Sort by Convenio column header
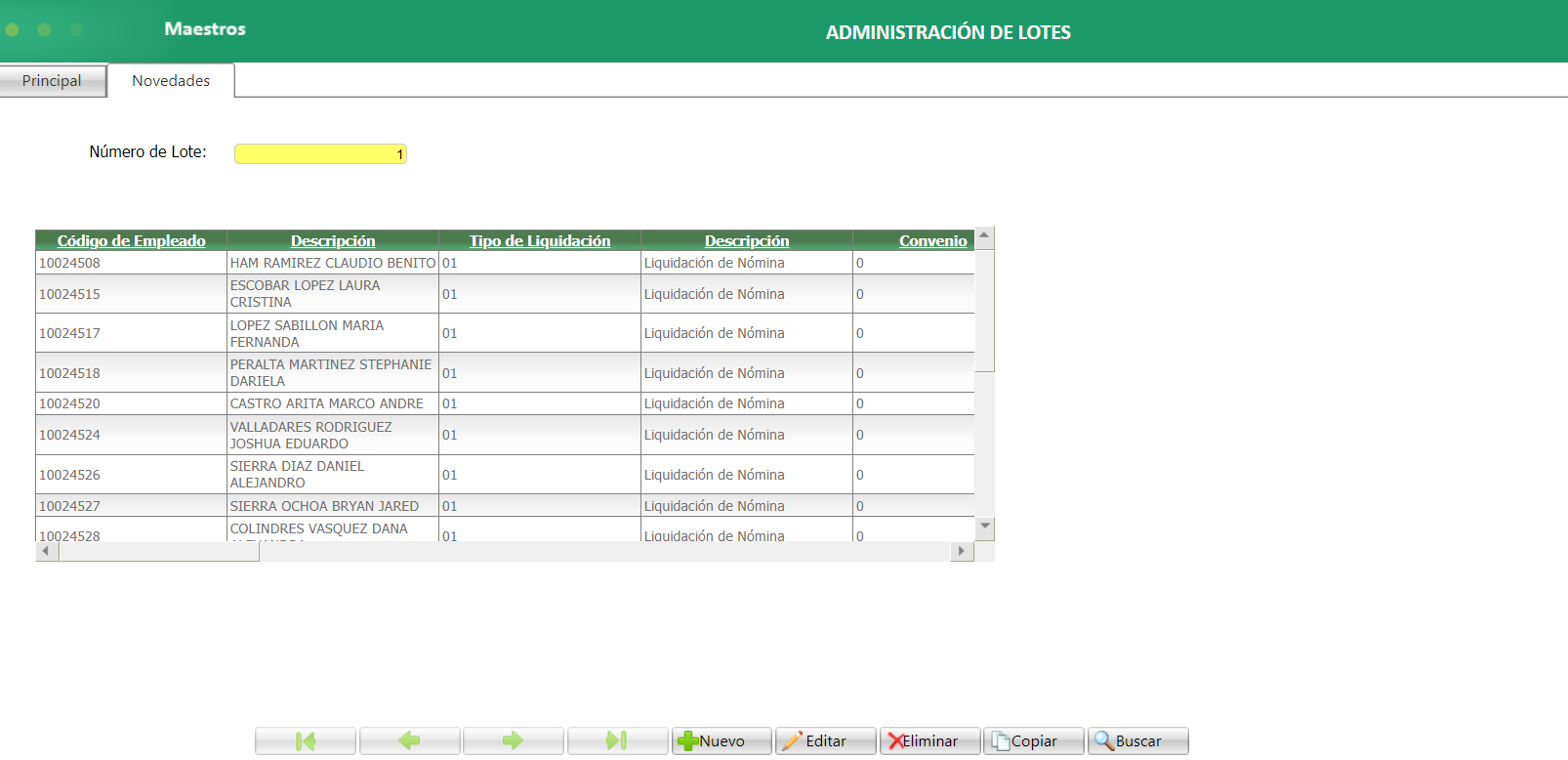1568x760 pixels. pos(932,240)
